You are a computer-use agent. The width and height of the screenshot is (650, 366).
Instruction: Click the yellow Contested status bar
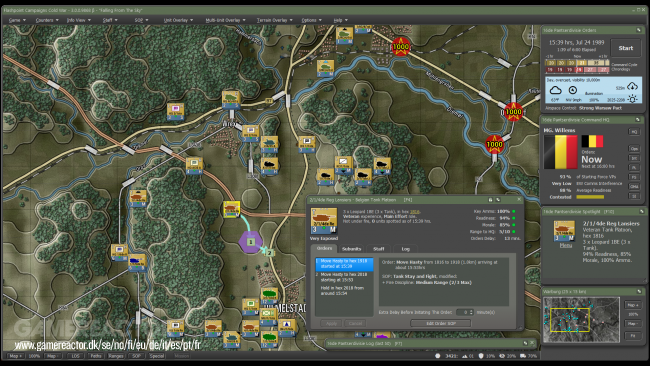(x=590, y=197)
